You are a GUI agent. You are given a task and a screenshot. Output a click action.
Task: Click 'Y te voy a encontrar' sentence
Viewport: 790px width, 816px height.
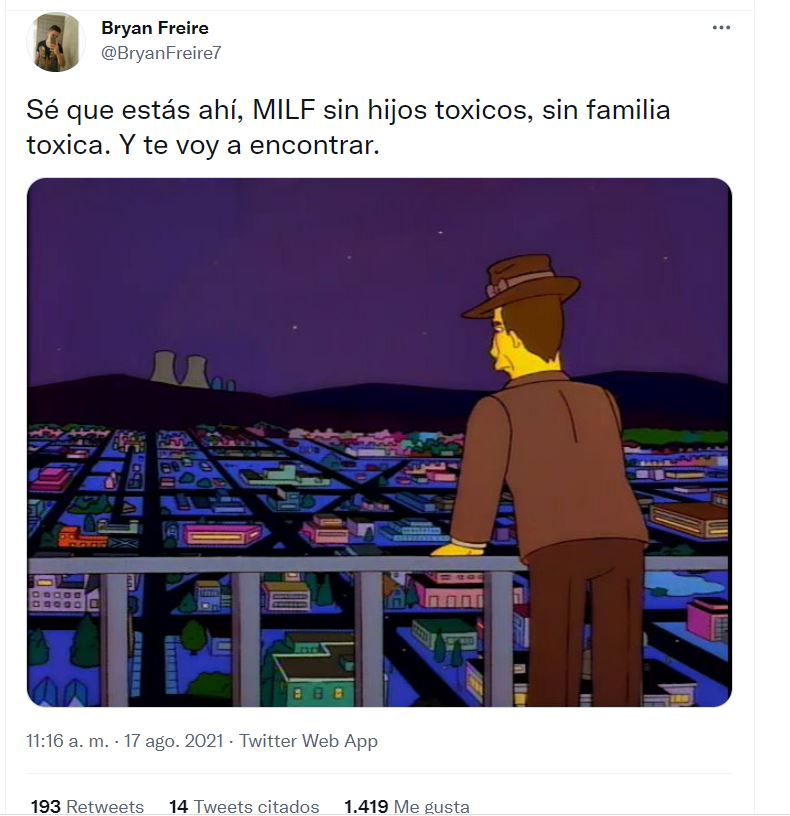click(x=249, y=145)
